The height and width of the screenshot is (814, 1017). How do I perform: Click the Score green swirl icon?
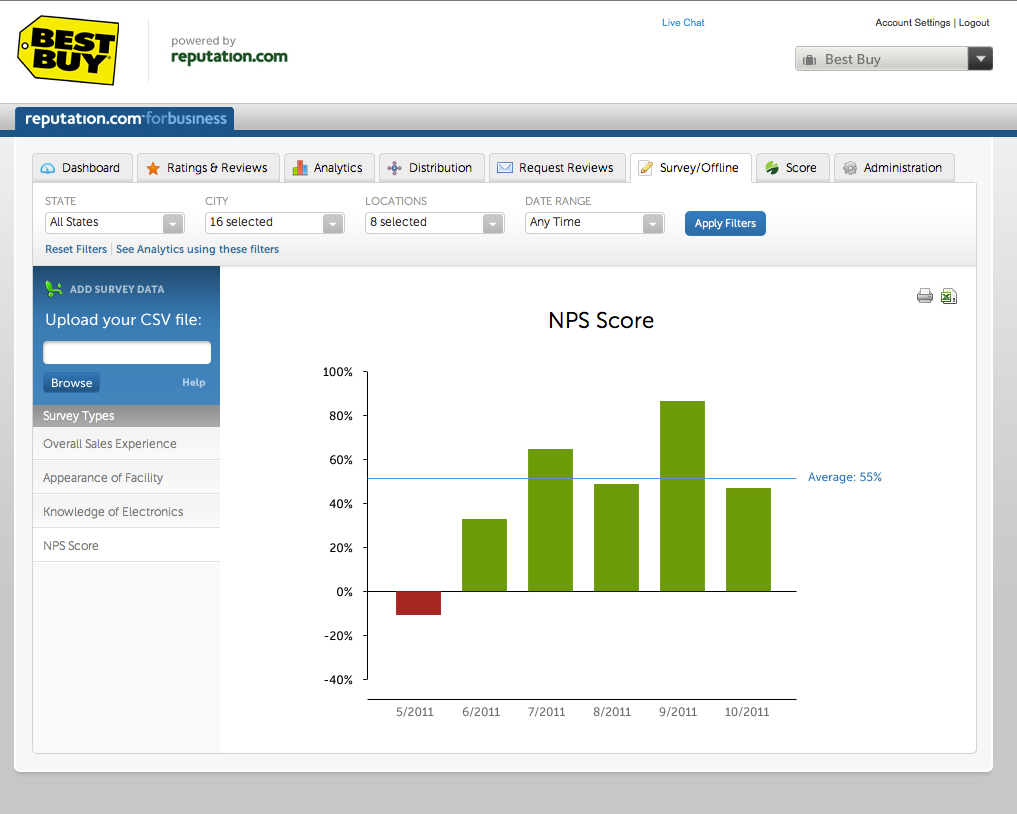pos(772,168)
